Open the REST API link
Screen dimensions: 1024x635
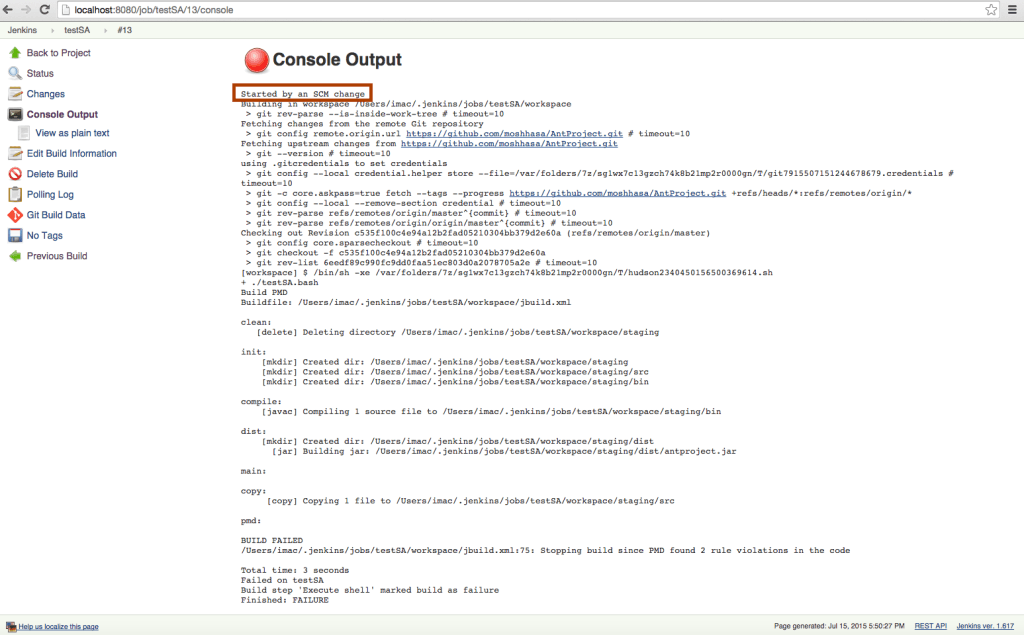pyautogui.click(x=930, y=626)
